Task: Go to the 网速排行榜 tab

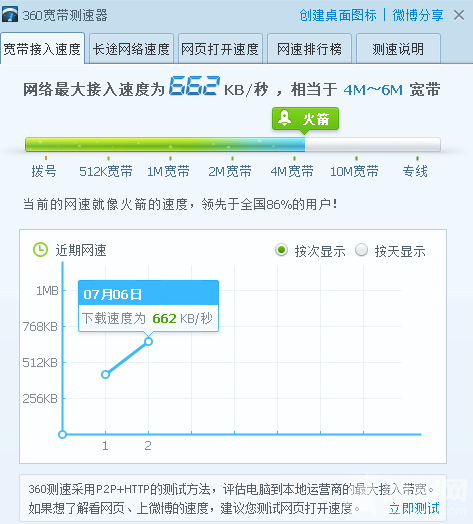Action: [x=309, y=49]
